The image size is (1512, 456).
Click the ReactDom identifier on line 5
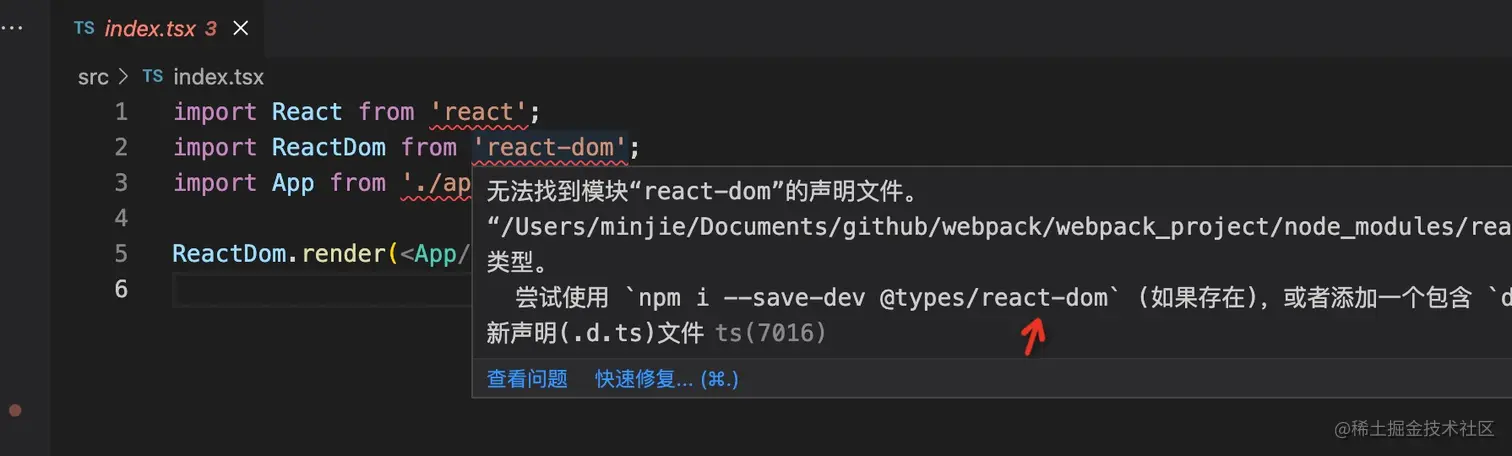(228, 253)
